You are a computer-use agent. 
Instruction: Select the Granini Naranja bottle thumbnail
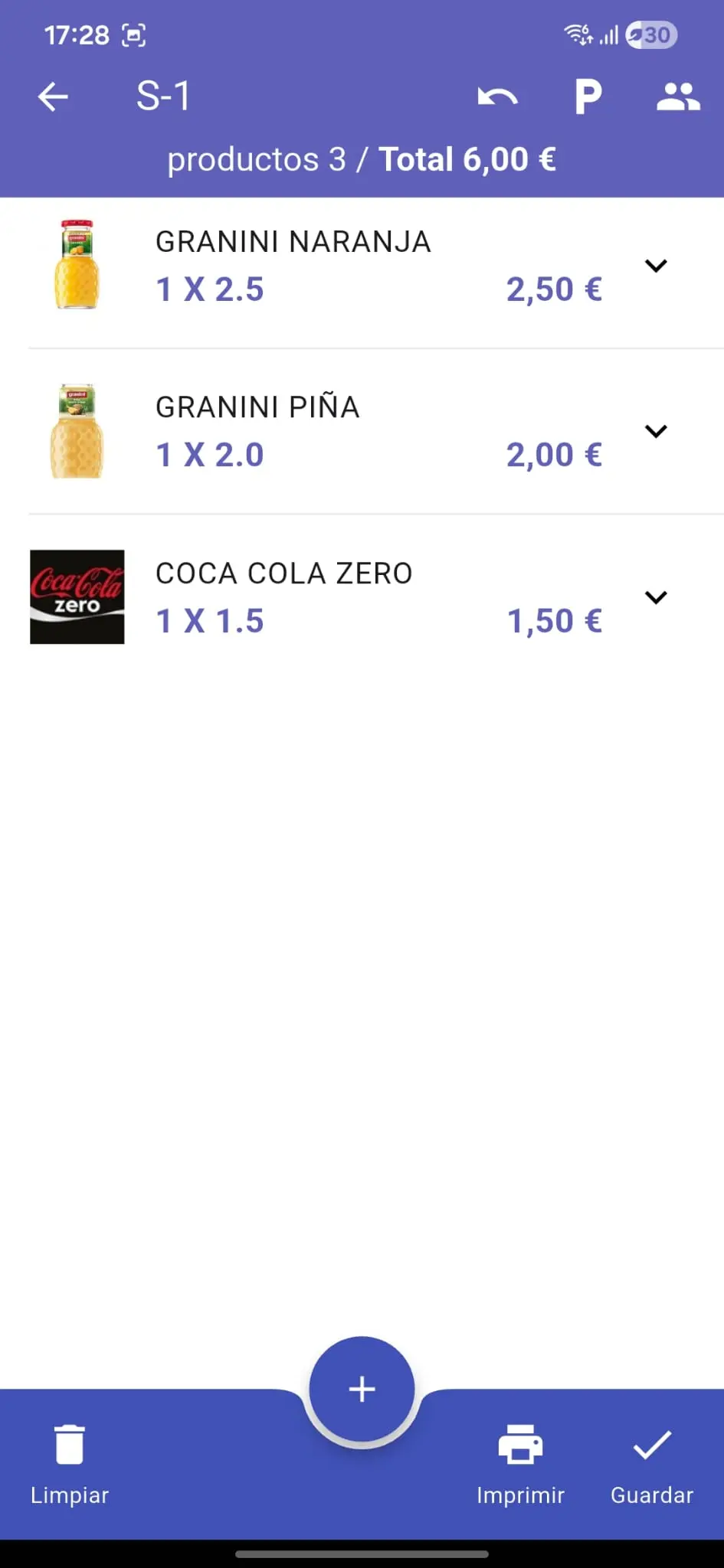[x=77, y=264]
